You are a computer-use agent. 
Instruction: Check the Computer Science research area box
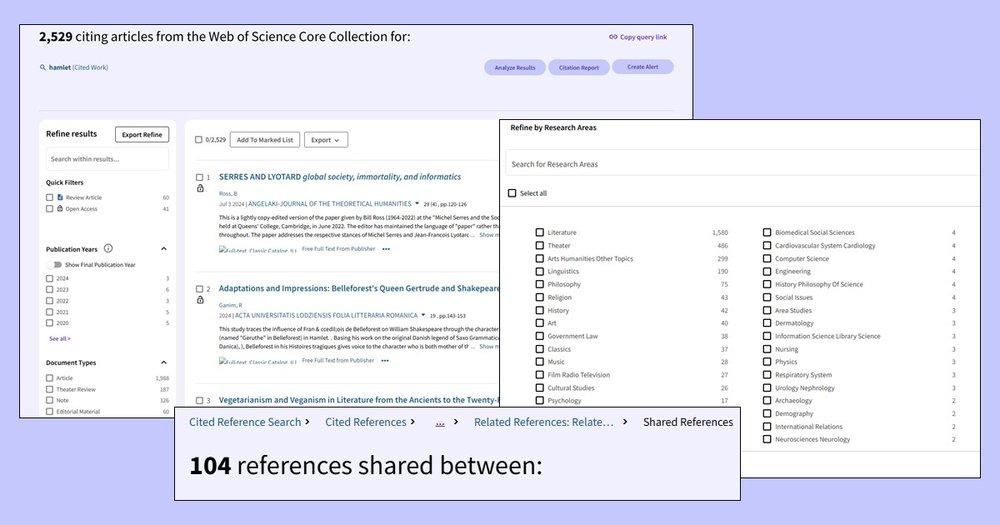tap(767, 259)
